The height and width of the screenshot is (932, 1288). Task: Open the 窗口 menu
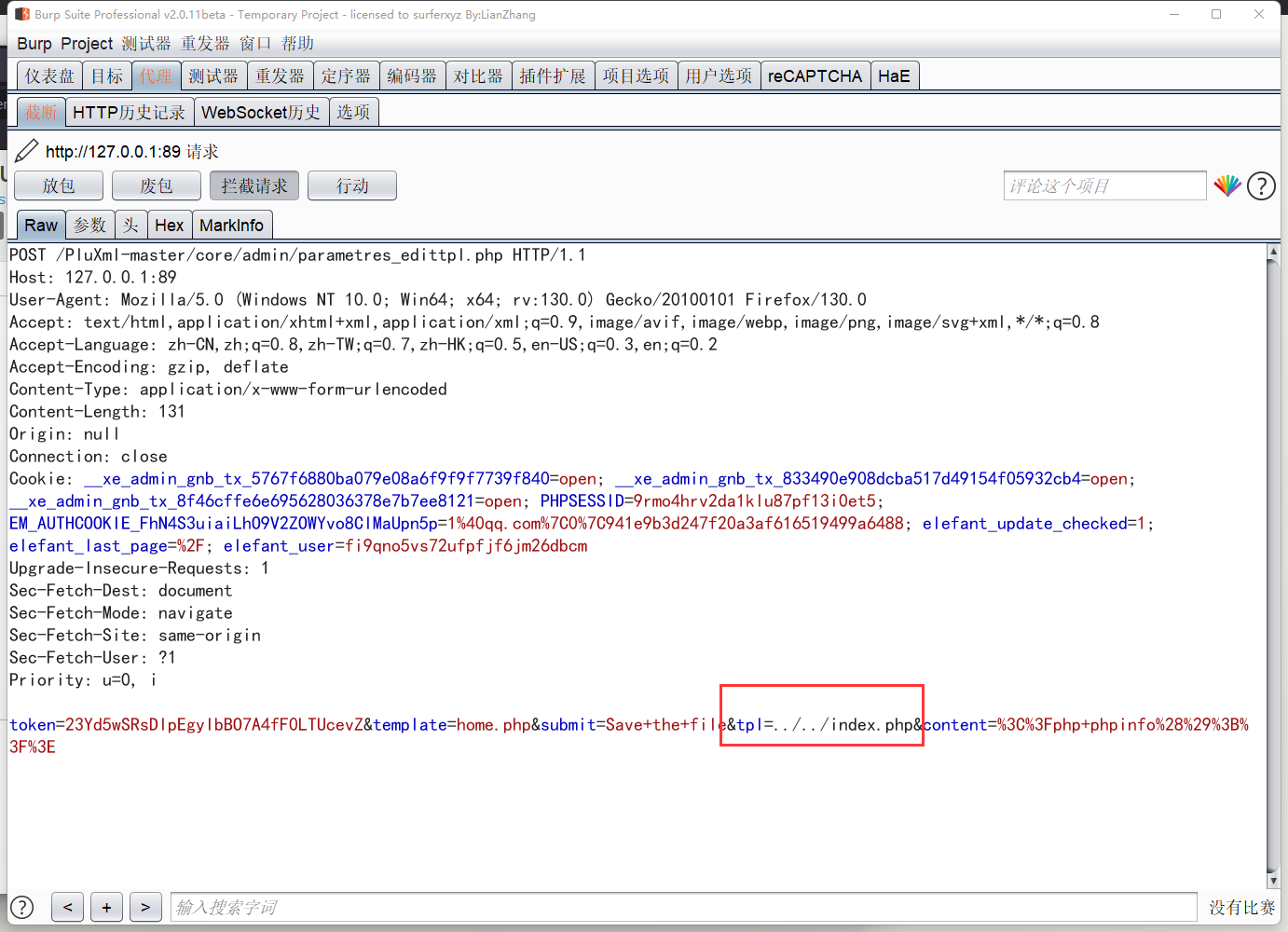point(255,44)
